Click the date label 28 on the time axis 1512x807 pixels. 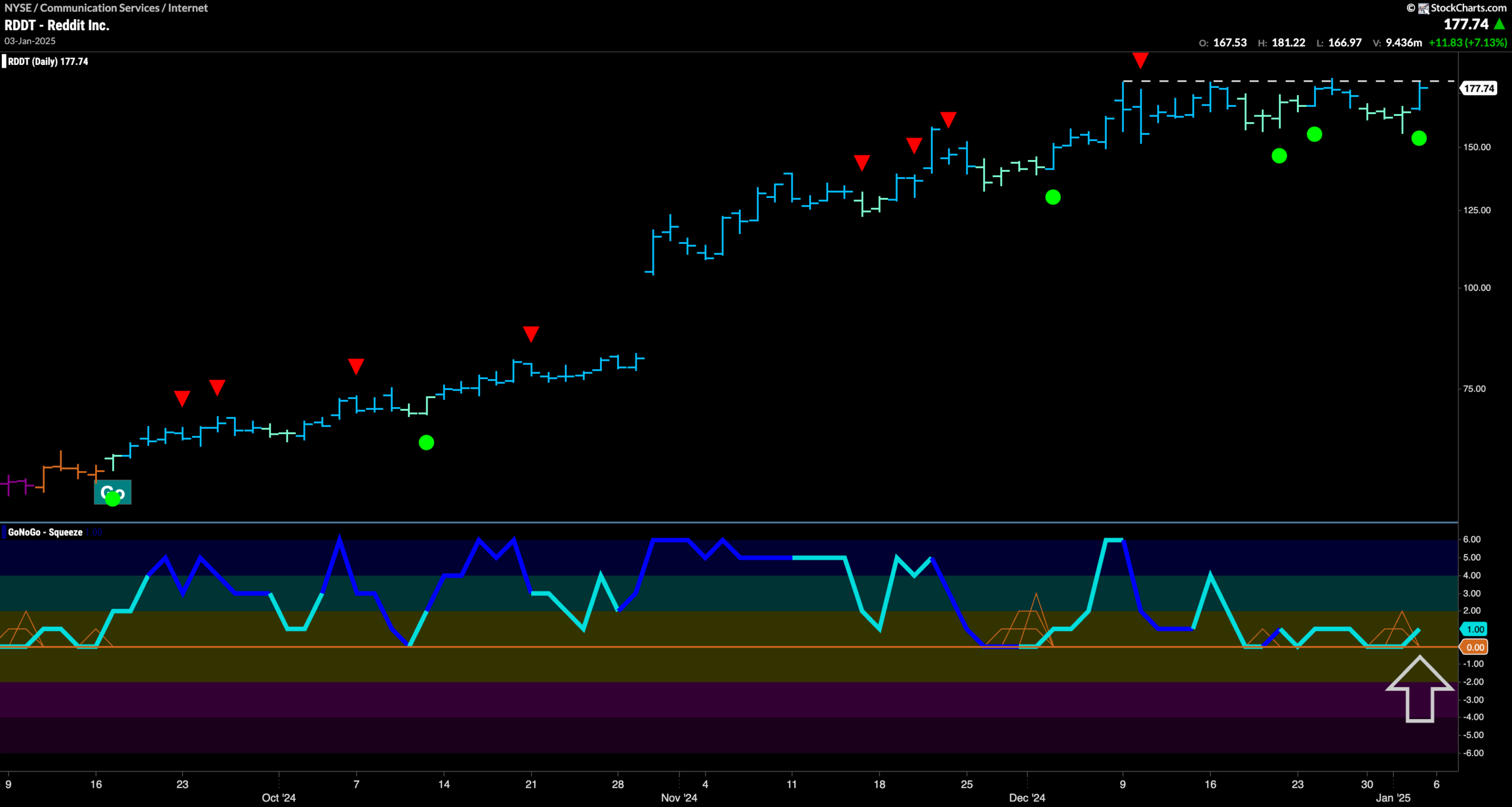point(618,785)
